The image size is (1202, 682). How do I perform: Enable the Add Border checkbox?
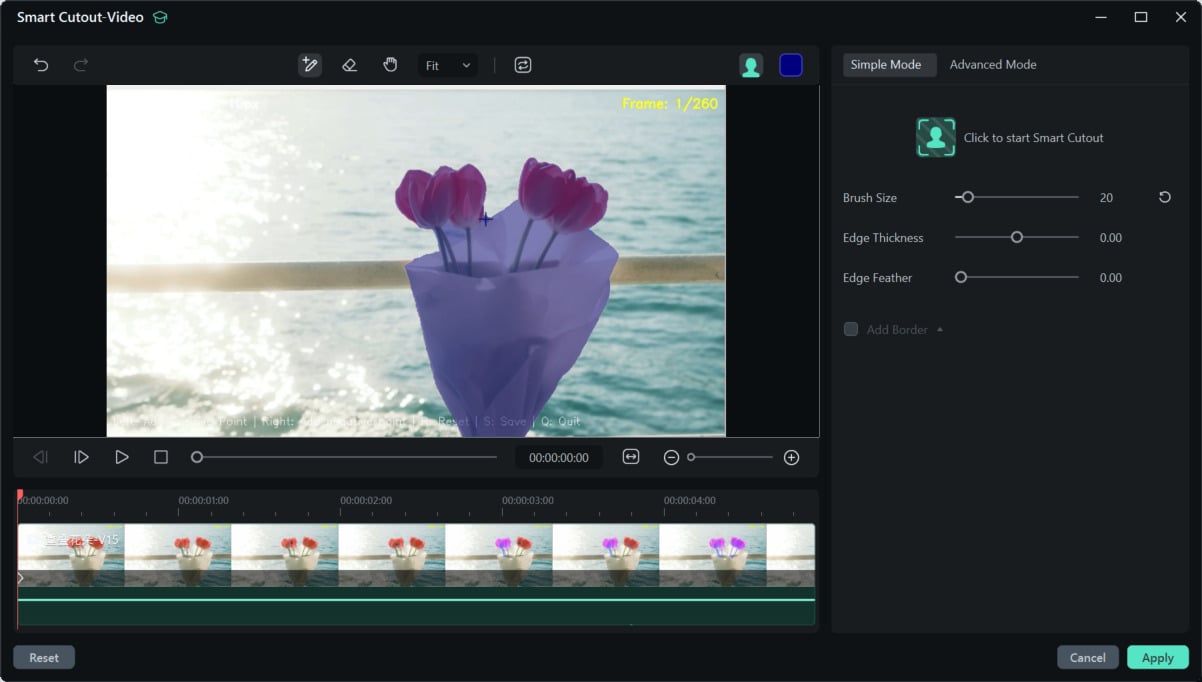click(x=851, y=329)
